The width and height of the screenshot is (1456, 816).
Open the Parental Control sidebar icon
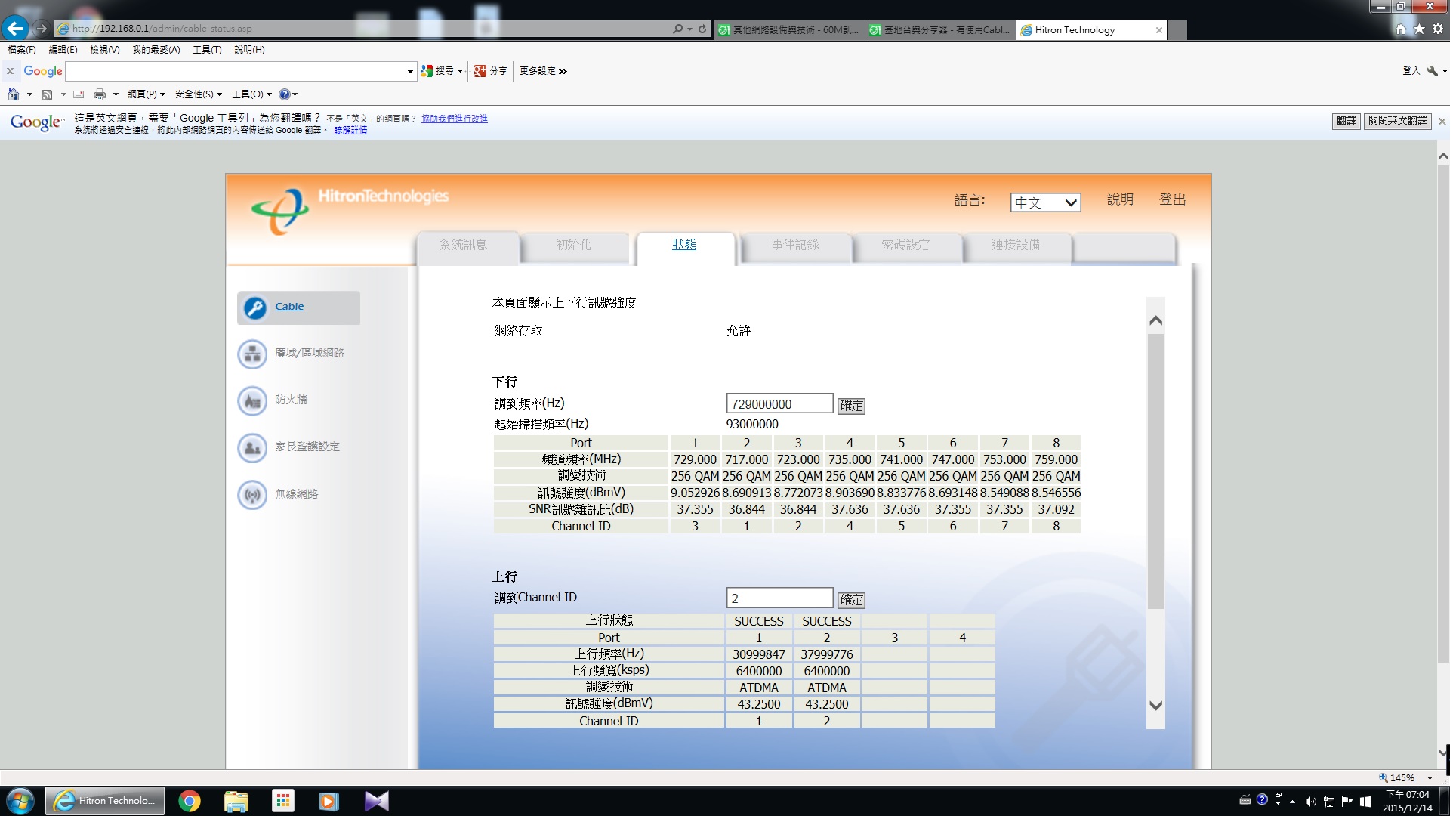coord(252,447)
